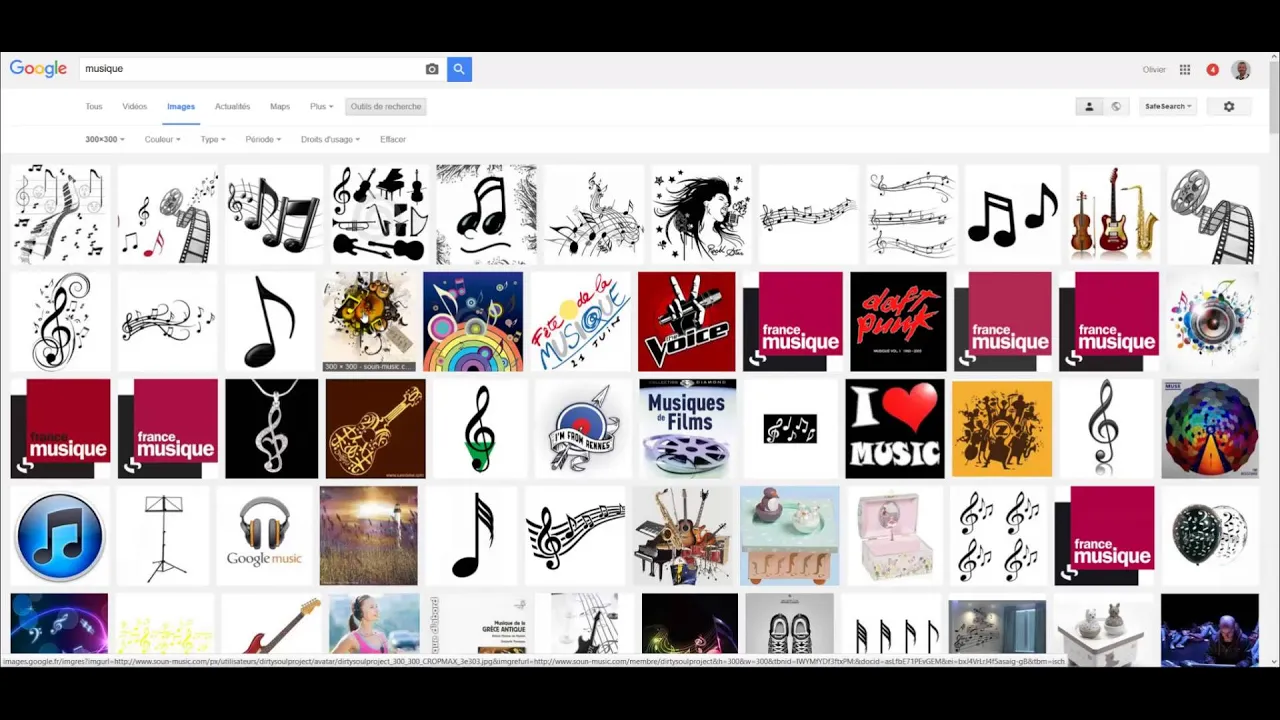Open the I love Music thumbnail
The height and width of the screenshot is (720, 1280).
(x=894, y=428)
